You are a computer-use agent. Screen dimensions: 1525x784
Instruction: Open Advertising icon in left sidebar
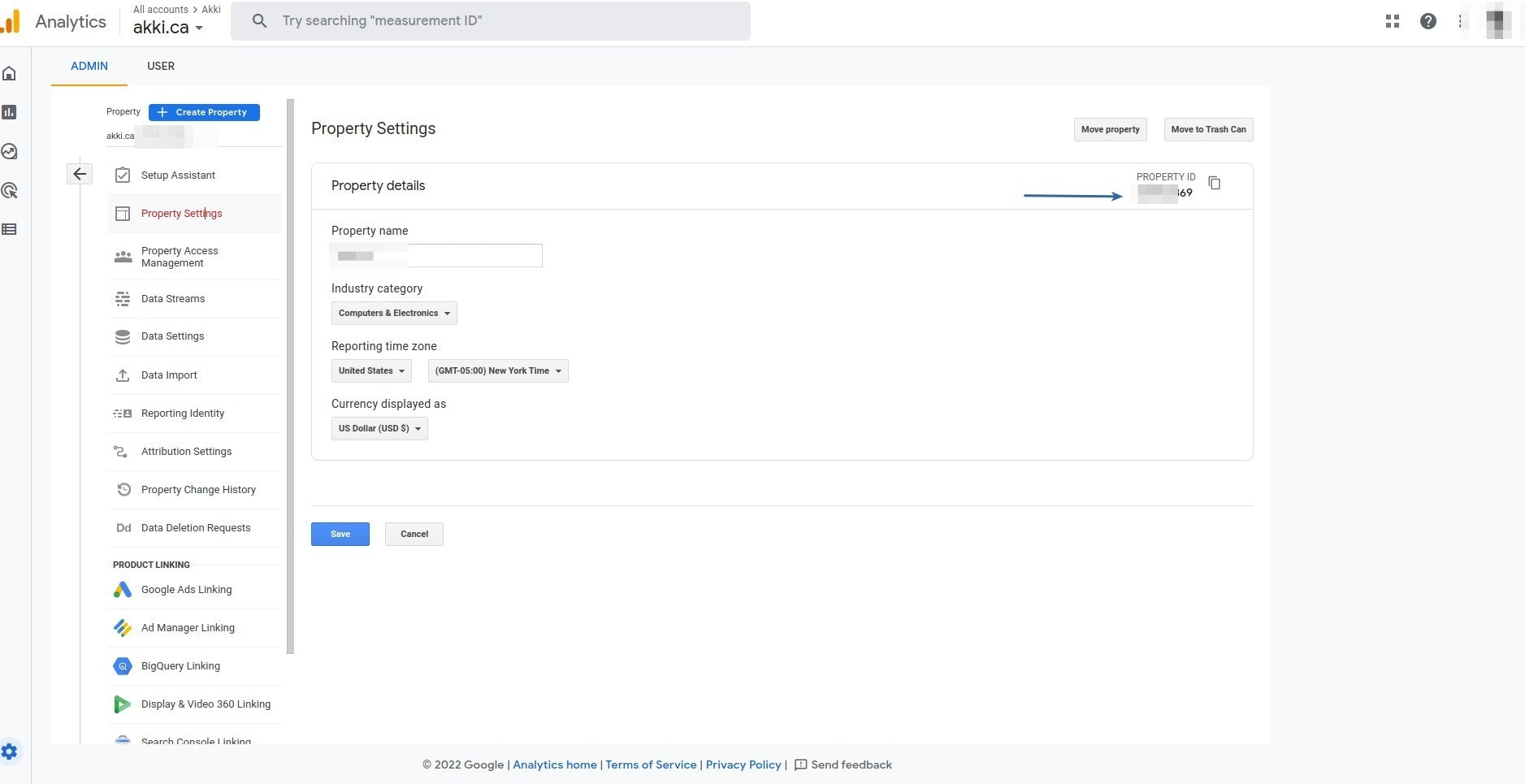point(10,190)
